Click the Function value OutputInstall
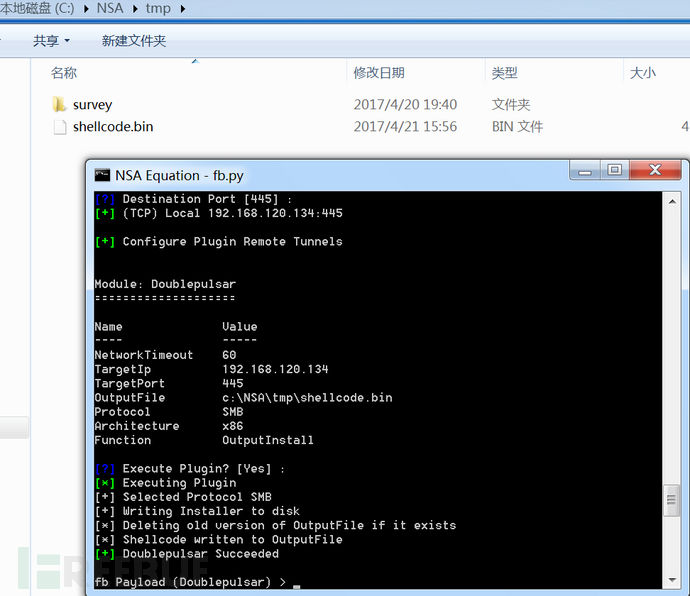 [268, 440]
